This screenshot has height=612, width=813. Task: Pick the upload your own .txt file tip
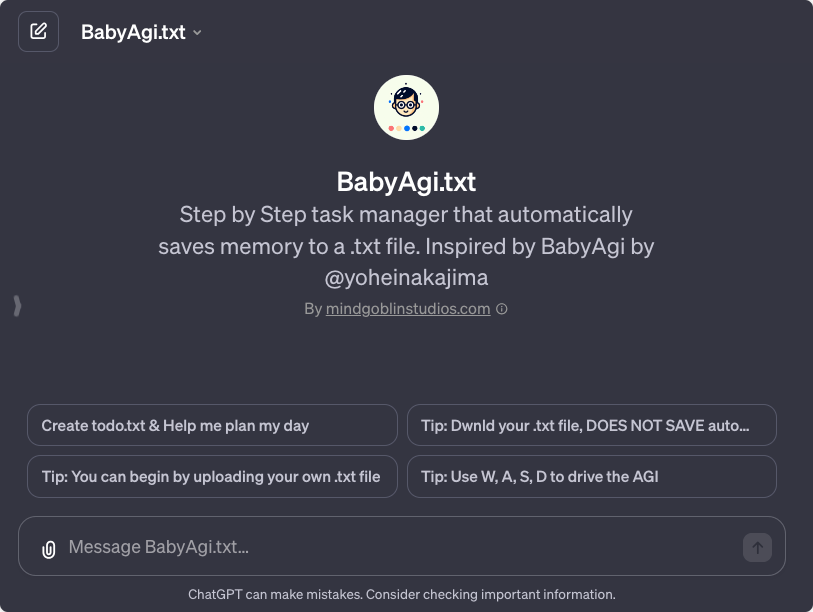pyautogui.click(x=212, y=477)
